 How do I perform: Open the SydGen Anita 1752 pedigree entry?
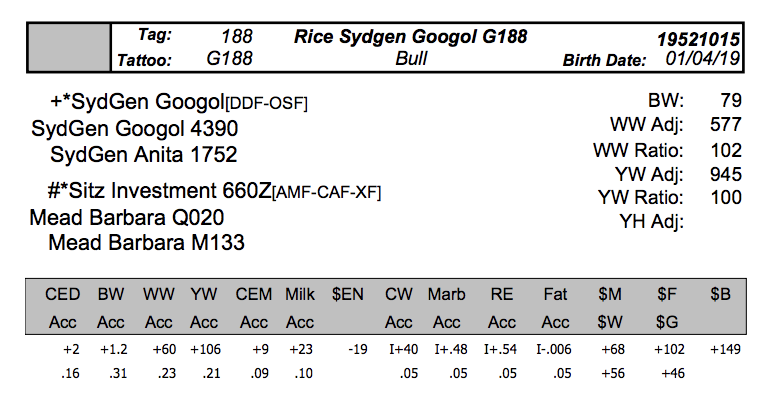[x=143, y=155]
